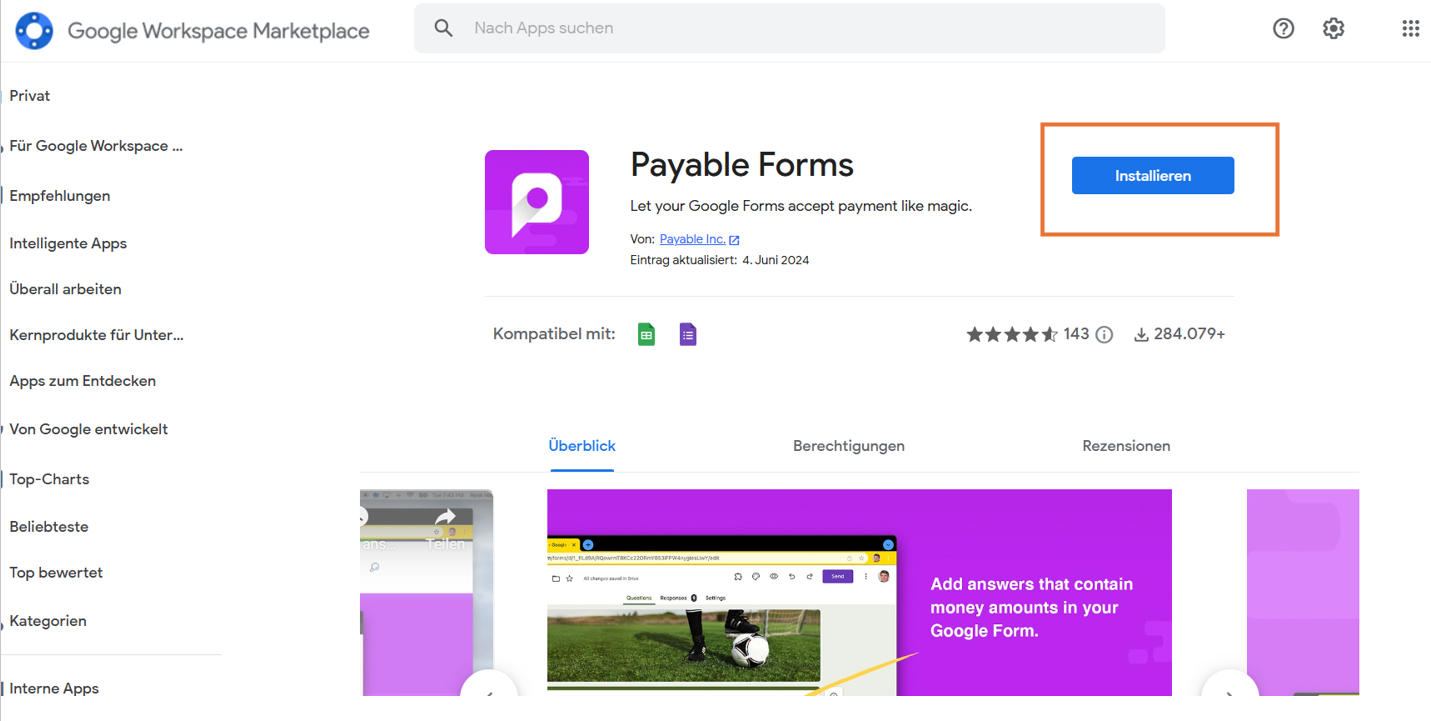Select Überall arbeiten in the sidebar
Image resolution: width=1431 pixels, height=721 pixels.
(x=66, y=289)
